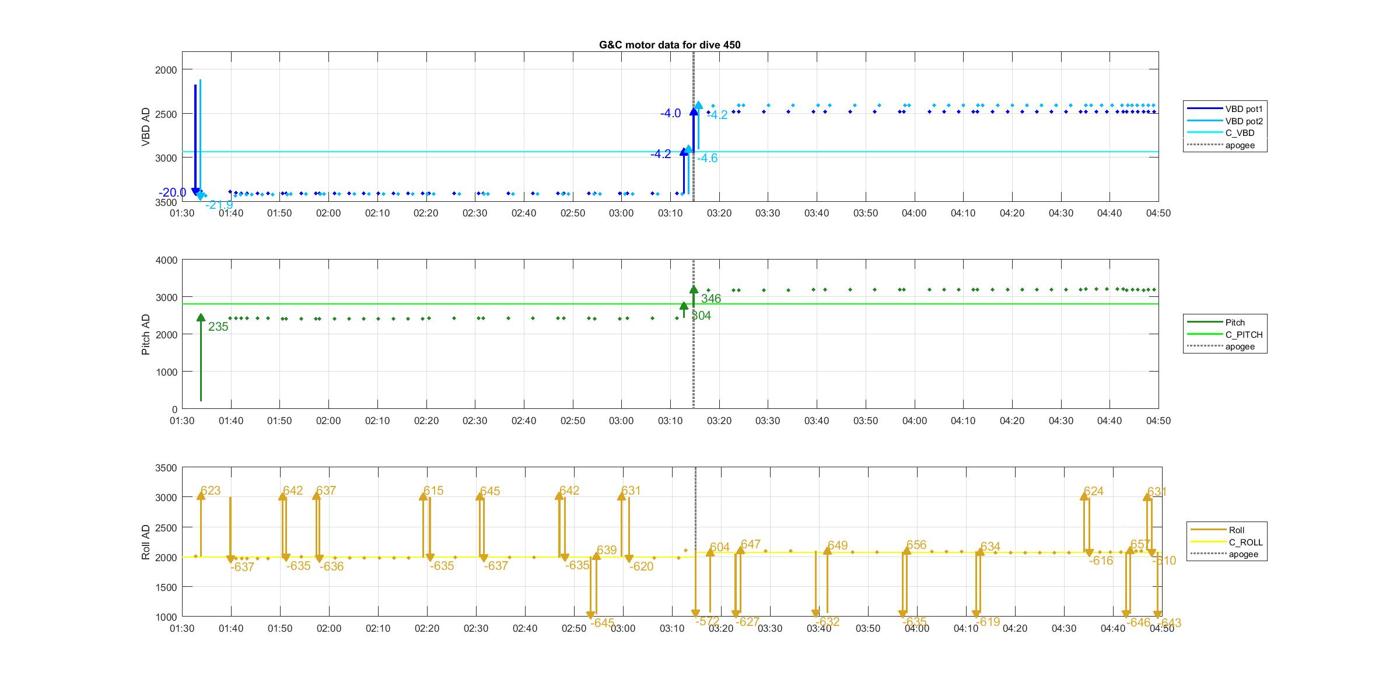
Task: Select the '-619' roll data label
Action: pyautogui.click(x=988, y=622)
